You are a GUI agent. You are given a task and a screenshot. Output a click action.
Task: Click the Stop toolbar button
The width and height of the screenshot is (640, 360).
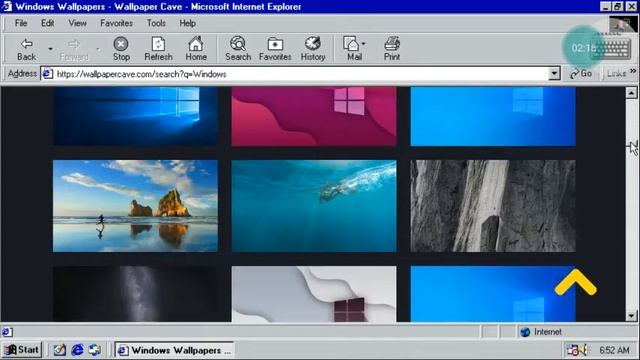121,49
